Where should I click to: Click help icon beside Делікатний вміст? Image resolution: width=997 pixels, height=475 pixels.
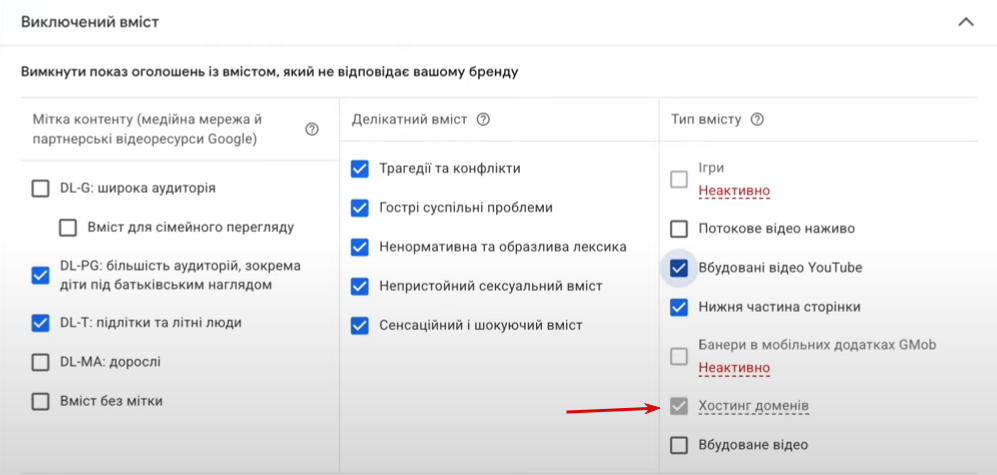click(483, 120)
